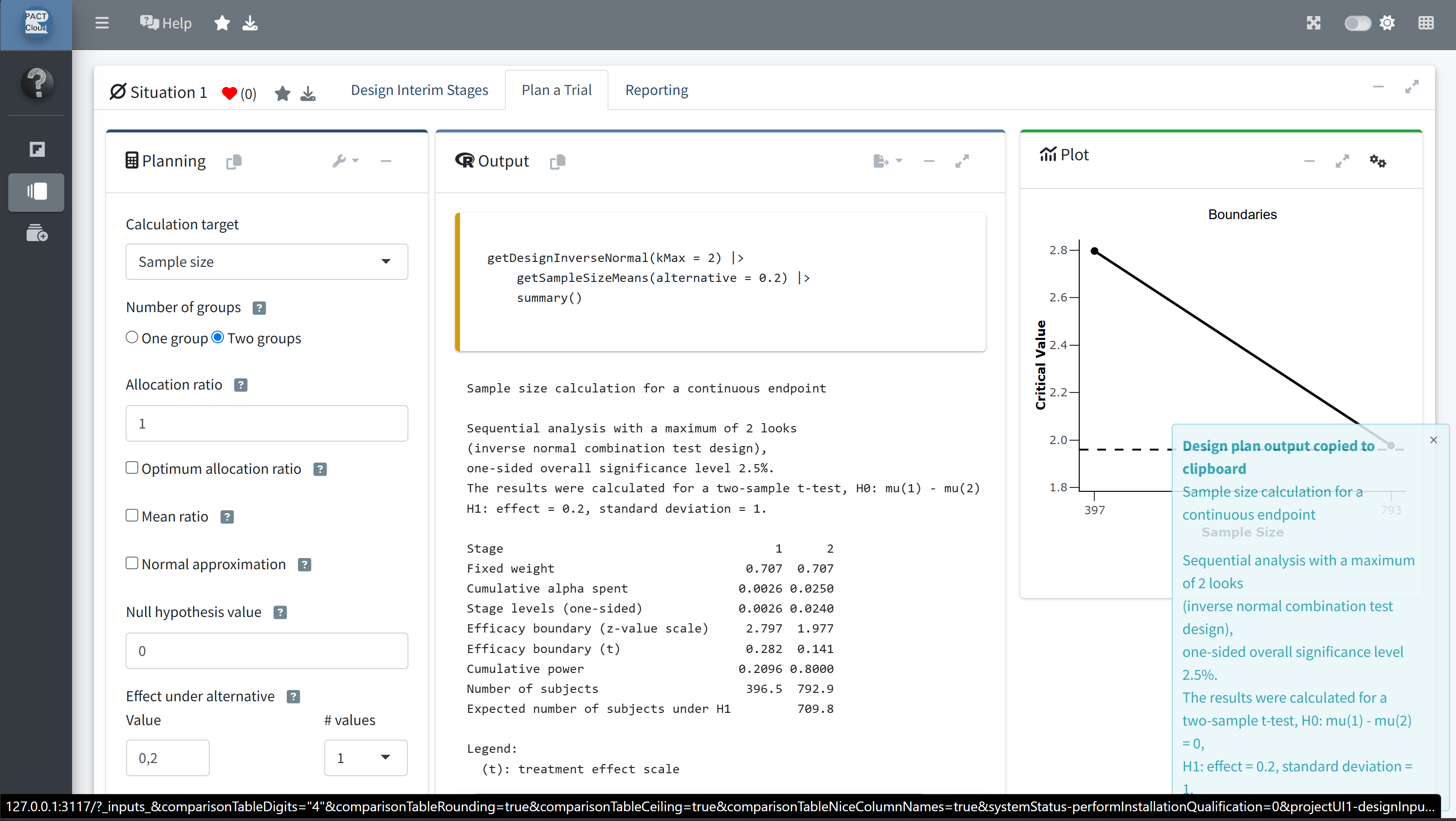The height and width of the screenshot is (821, 1456).
Task: Copy Planning panel to clipboard
Action: pyautogui.click(x=234, y=162)
